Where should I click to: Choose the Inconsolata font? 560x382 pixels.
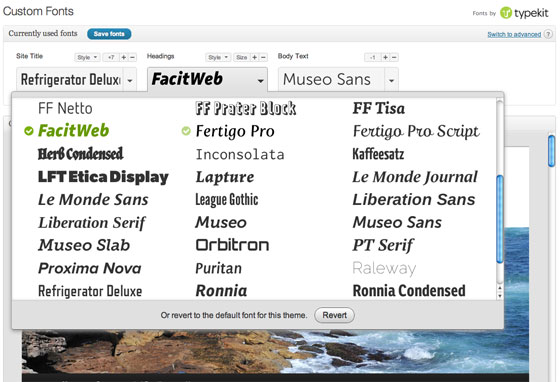(x=240, y=155)
